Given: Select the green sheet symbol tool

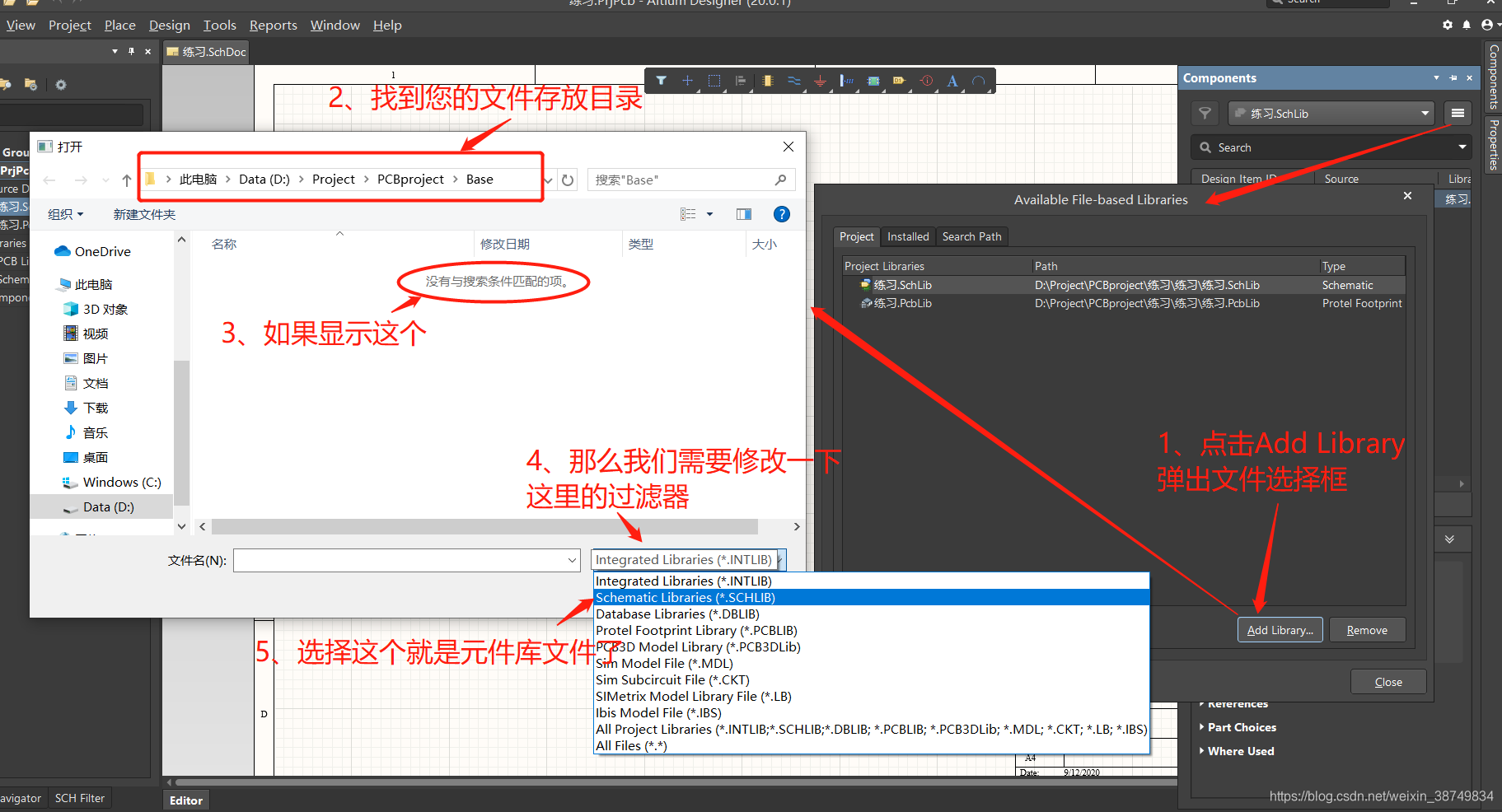Looking at the screenshot, I should [873, 81].
